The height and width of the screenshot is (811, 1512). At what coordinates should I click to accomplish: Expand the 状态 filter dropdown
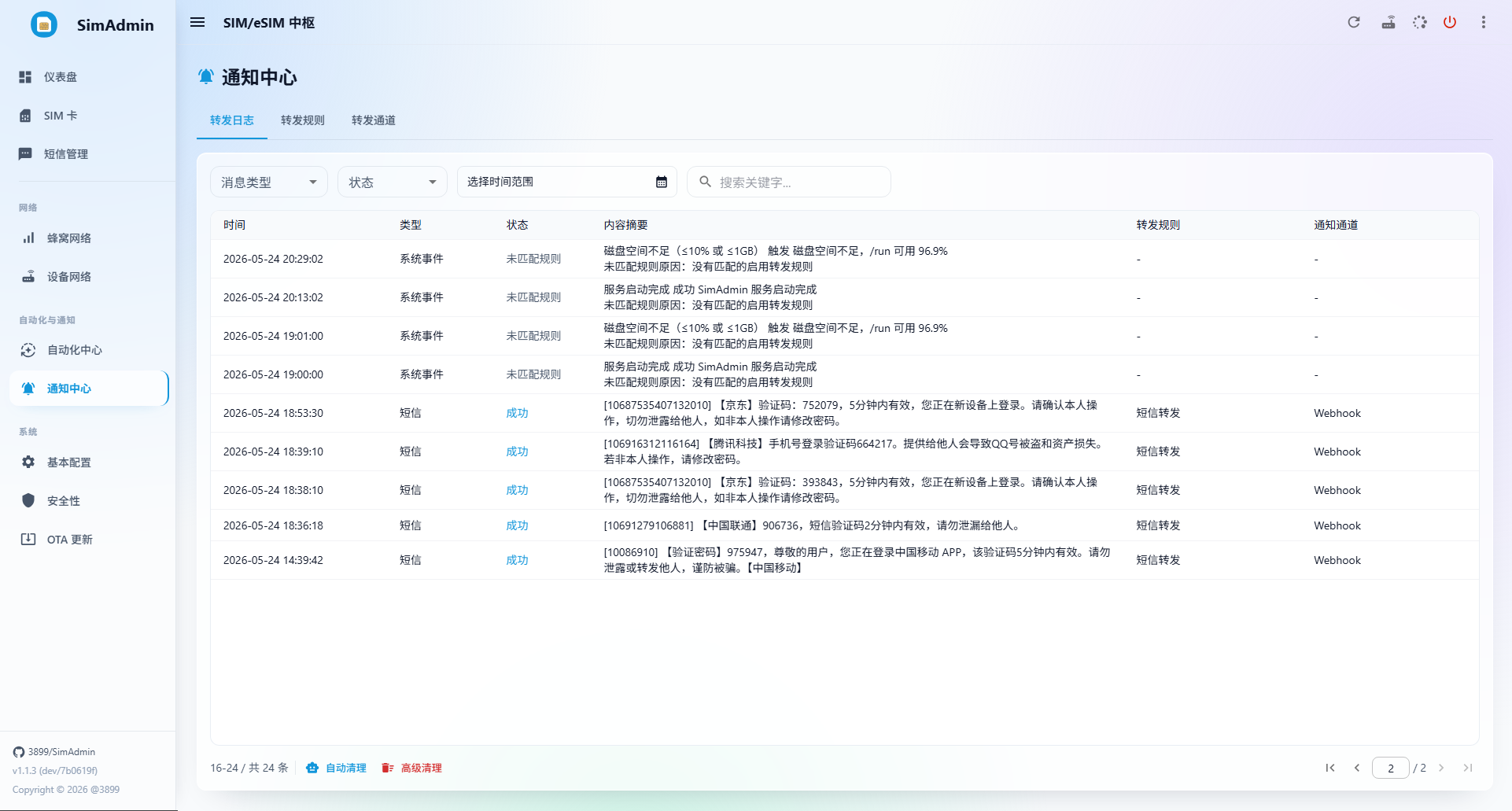(x=393, y=182)
